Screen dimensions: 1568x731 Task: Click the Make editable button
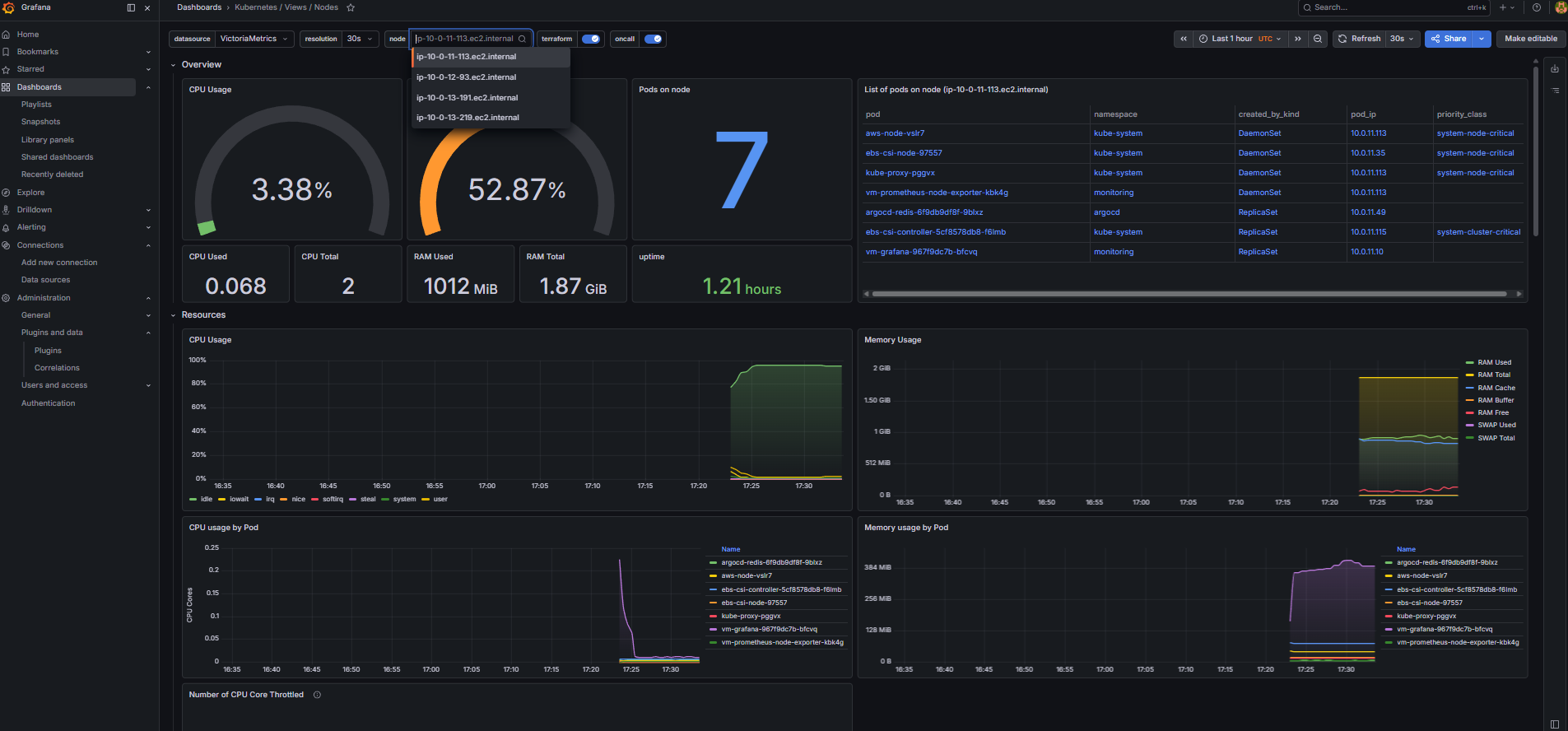coord(1531,39)
